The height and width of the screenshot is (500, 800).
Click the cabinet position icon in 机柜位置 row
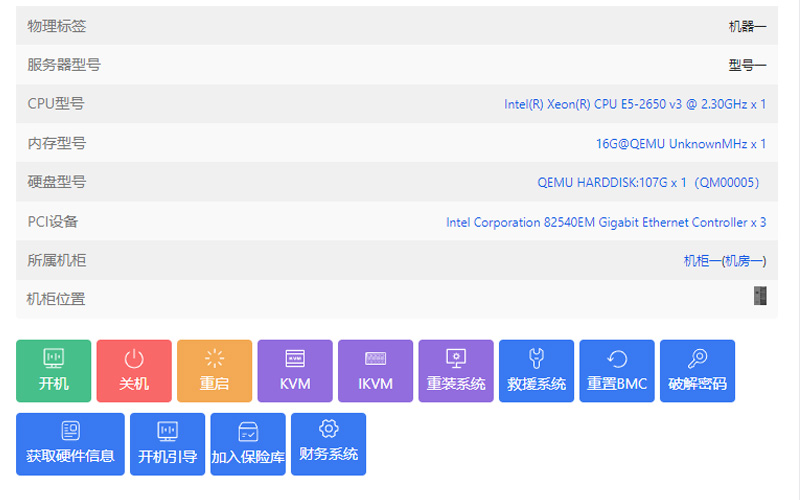(759, 296)
